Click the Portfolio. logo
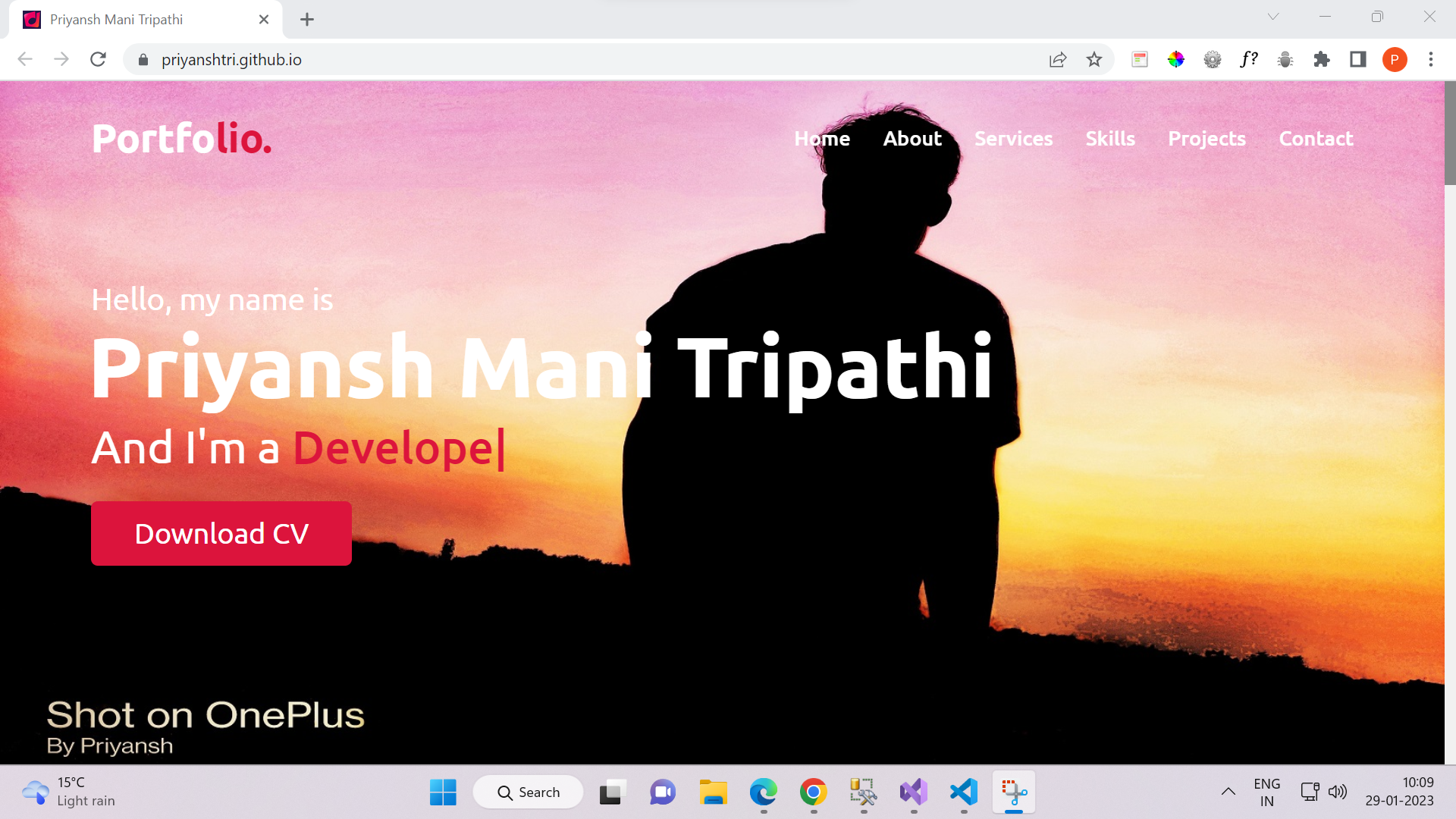1456x819 pixels. pyautogui.click(x=181, y=139)
